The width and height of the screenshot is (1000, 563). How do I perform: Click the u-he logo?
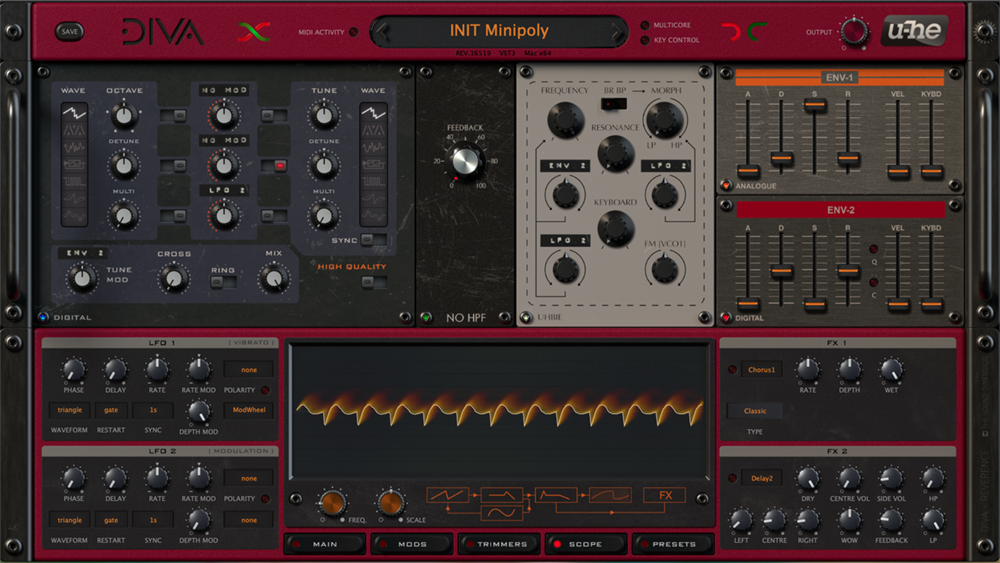tap(915, 30)
